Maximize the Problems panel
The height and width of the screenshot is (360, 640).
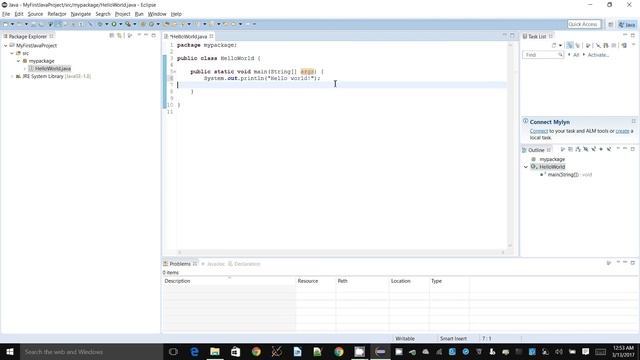633,262
